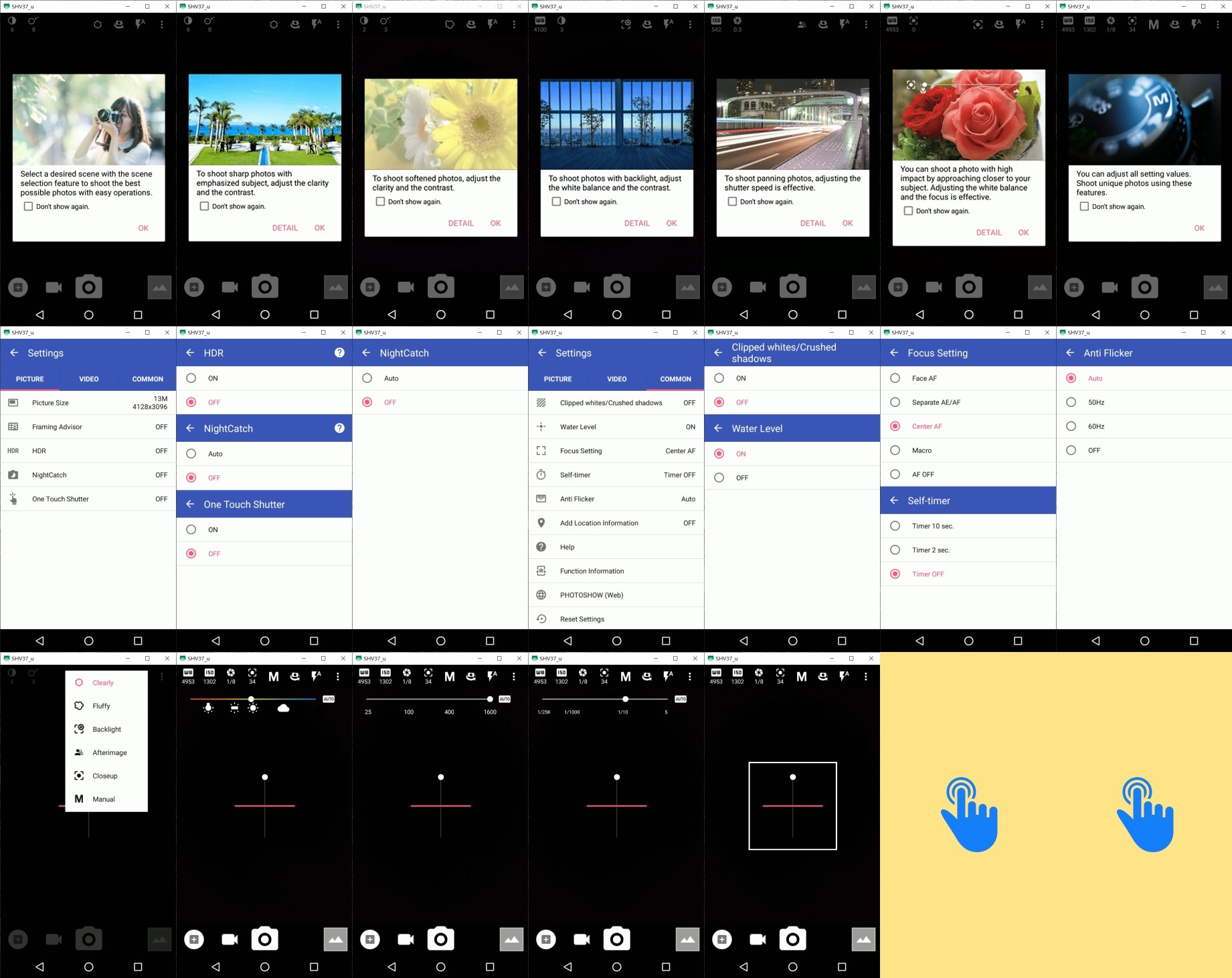This screenshot has width=1232, height=978.
Task: Open help icon on HDR header
Action: pos(339,353)
